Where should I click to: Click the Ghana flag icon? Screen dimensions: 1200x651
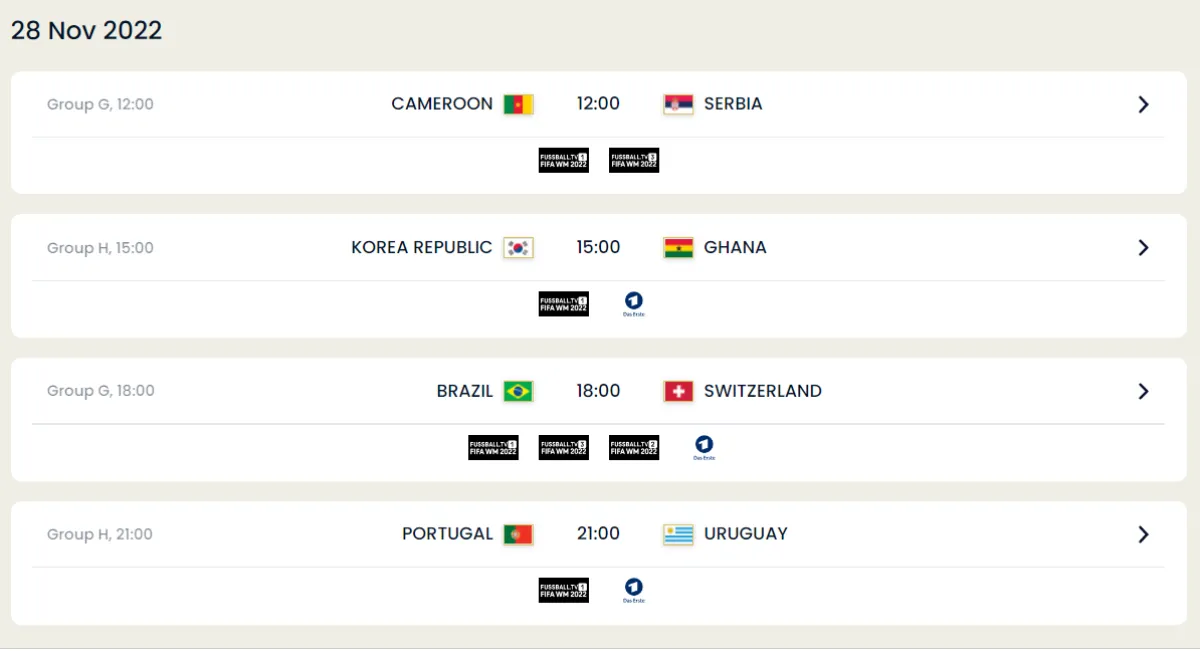coord(678,248)
